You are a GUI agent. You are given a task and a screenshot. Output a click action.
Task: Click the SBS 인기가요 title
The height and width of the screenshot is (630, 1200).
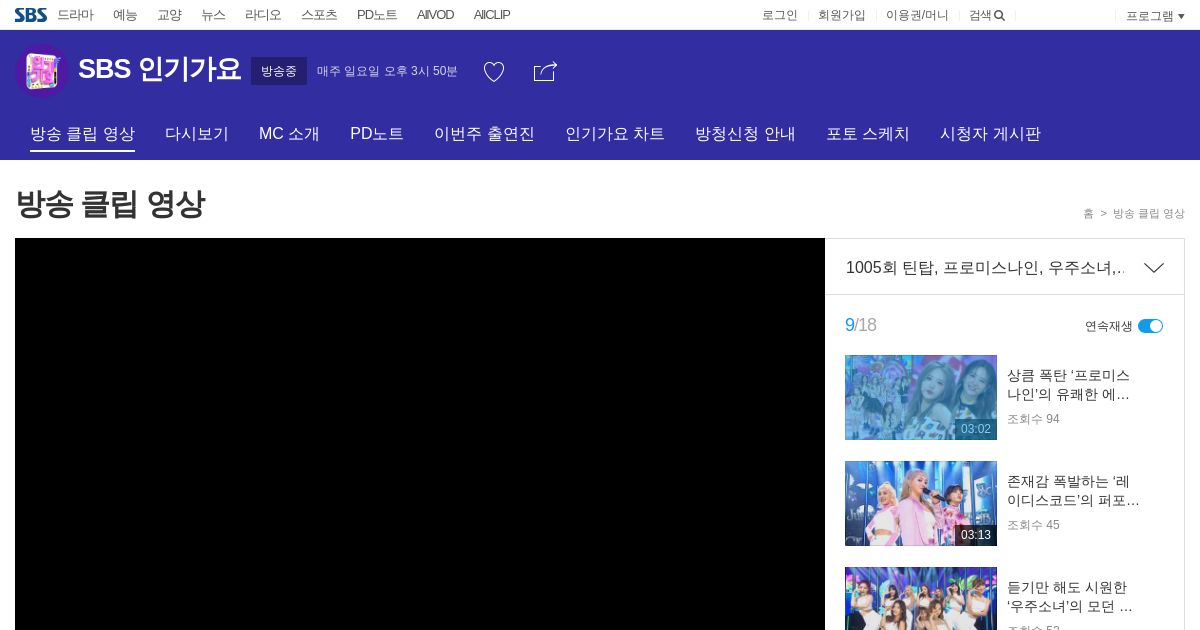[x=160, y=70]
